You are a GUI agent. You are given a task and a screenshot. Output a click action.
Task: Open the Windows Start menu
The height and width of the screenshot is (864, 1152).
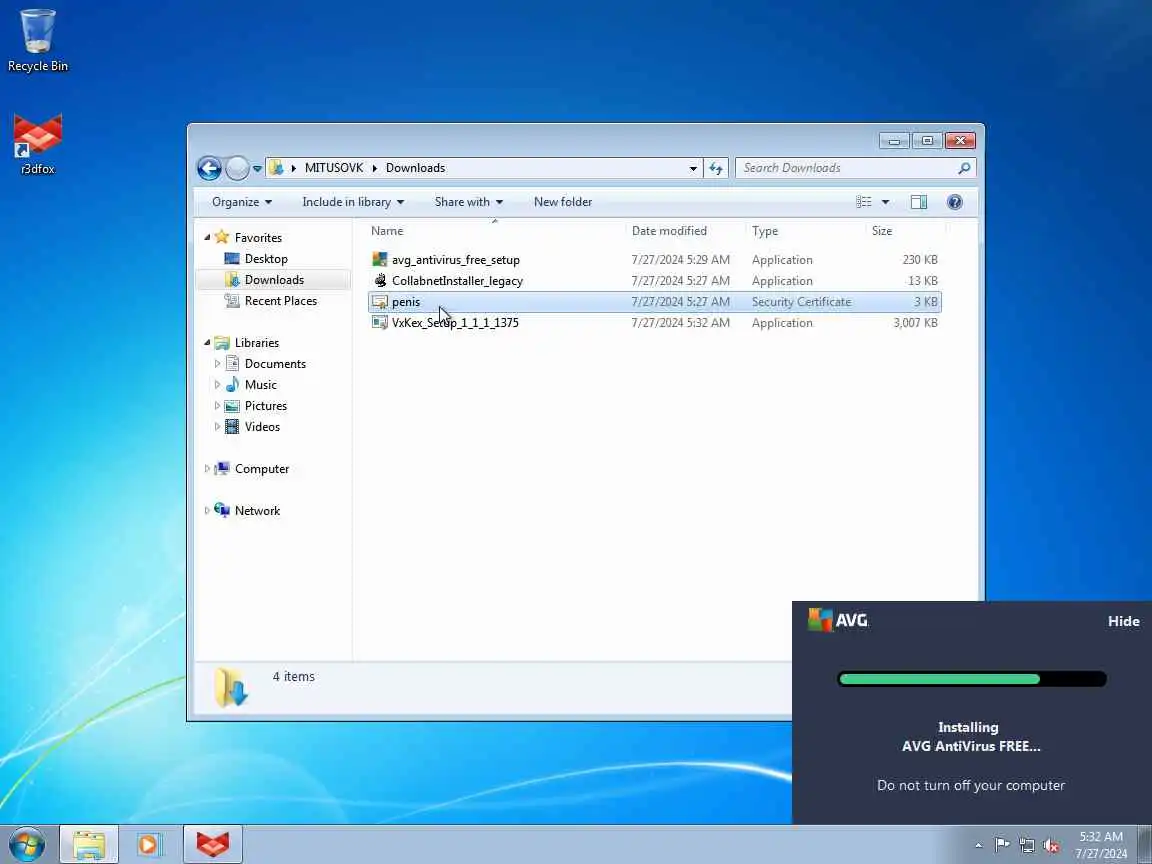click(27, 845)
